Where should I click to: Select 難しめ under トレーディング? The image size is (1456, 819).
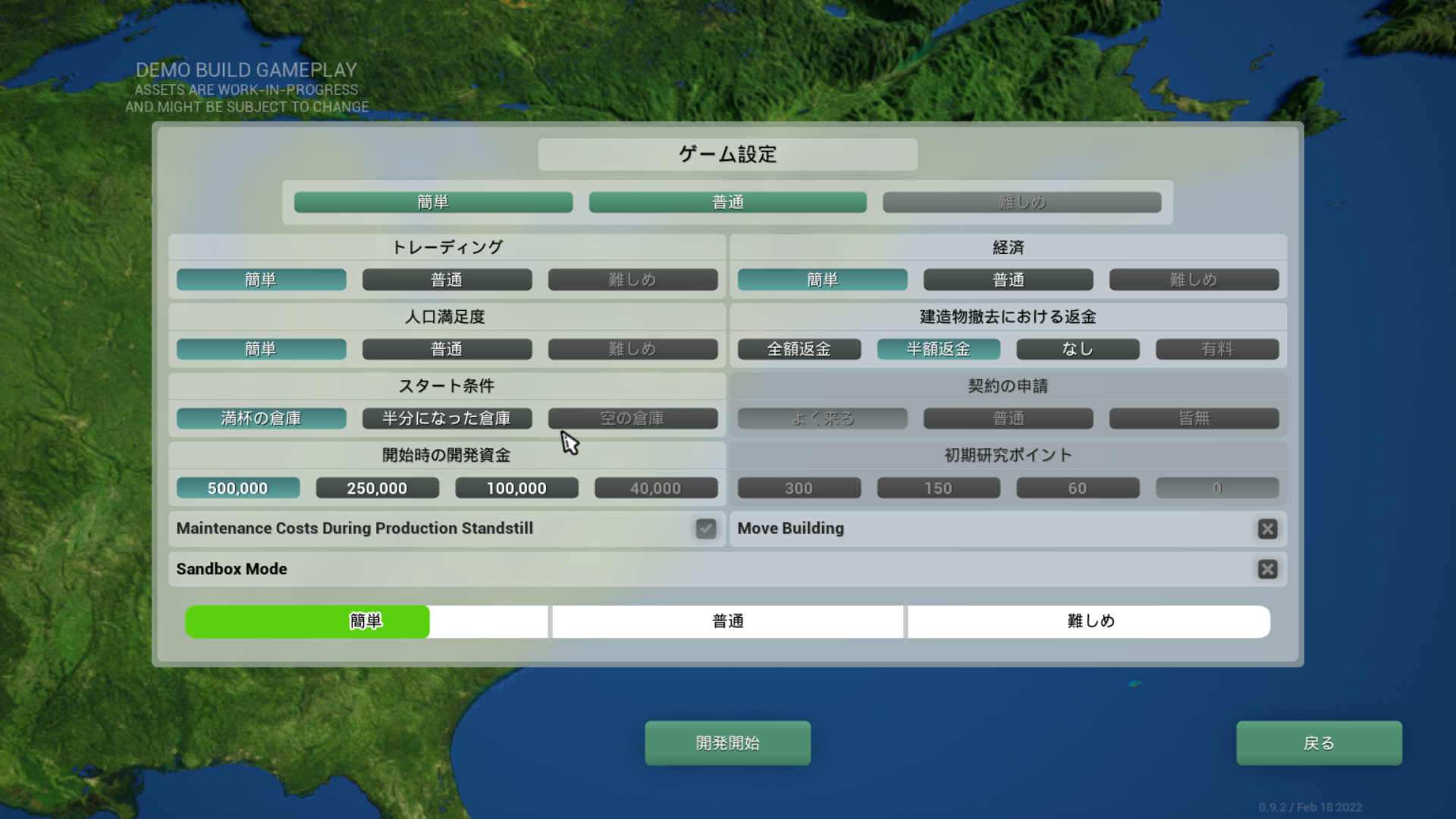[x=632, y=280]
